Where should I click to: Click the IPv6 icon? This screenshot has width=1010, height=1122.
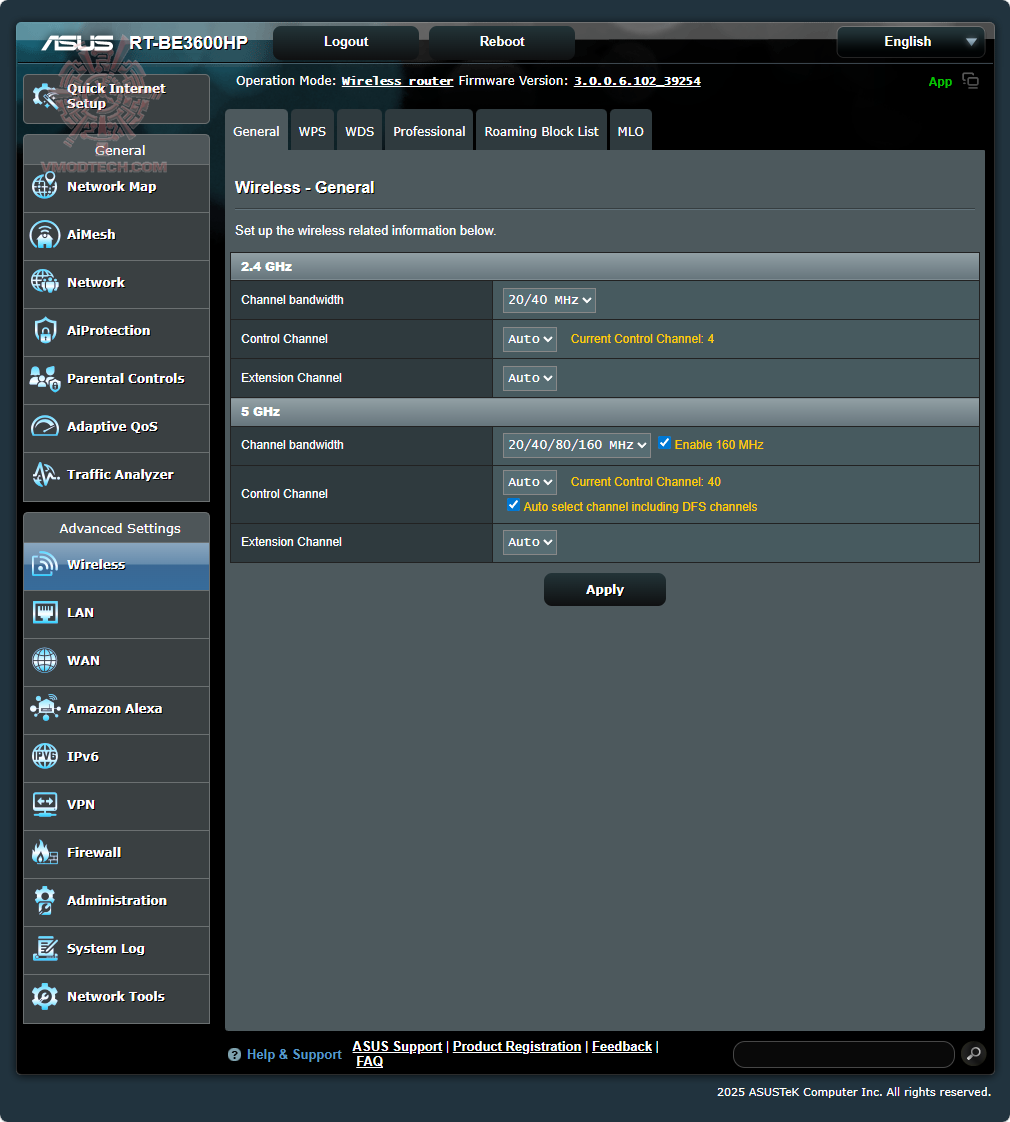(x=44, y=756)
